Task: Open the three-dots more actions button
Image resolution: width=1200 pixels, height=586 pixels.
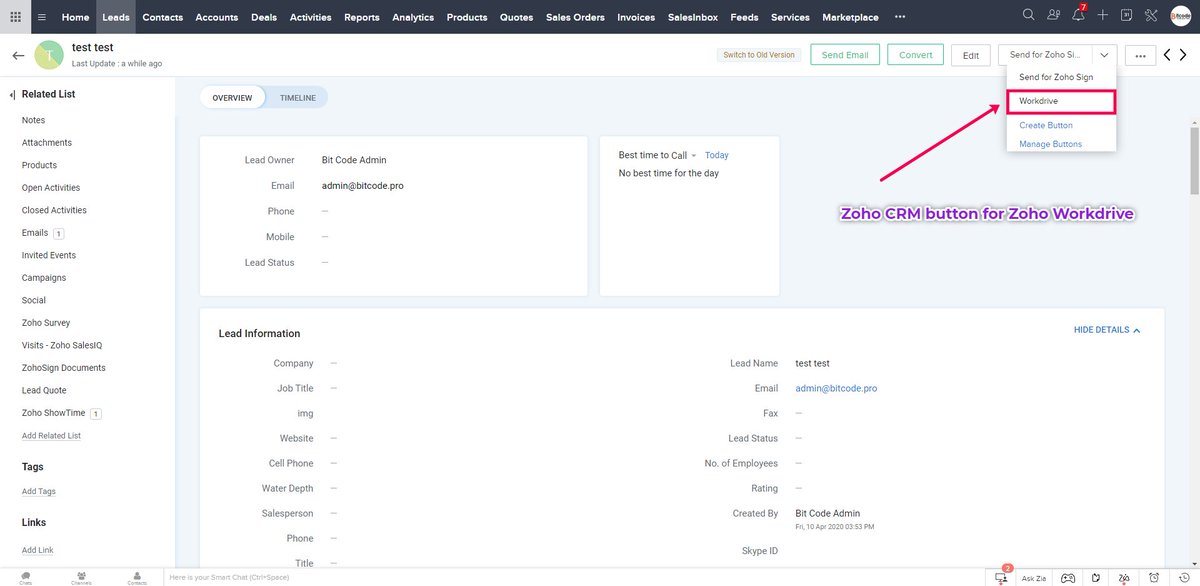Action: point(1140,55)
